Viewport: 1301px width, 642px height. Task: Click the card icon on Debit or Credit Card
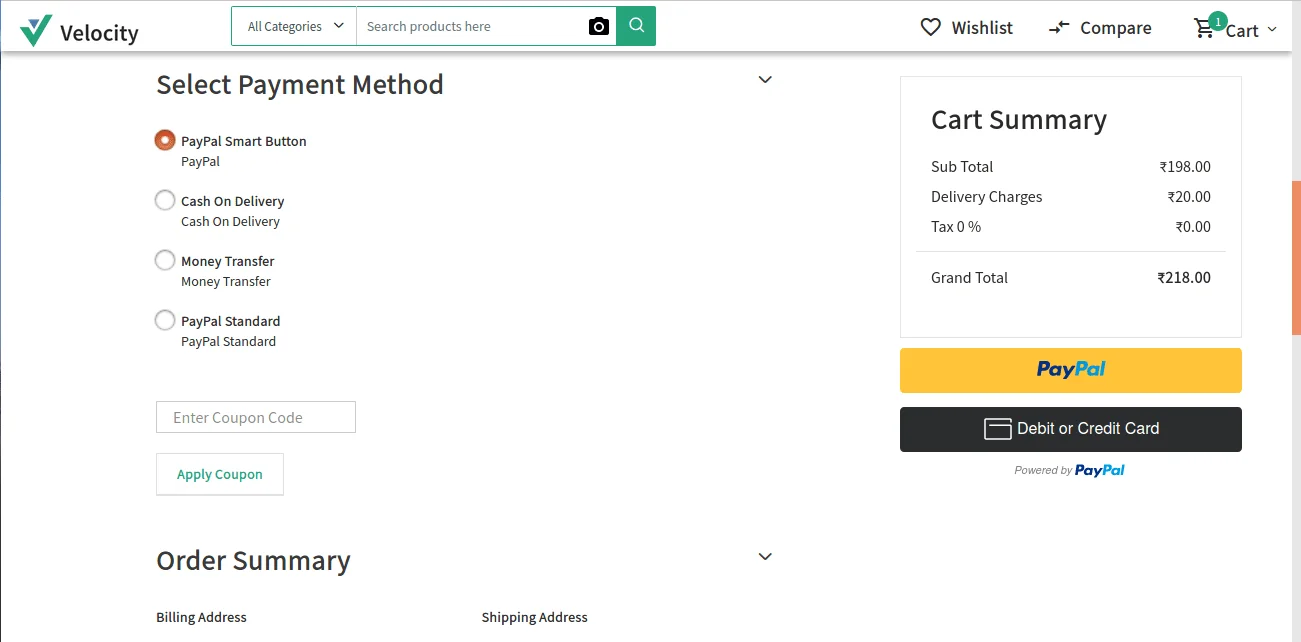coord(998,429)
